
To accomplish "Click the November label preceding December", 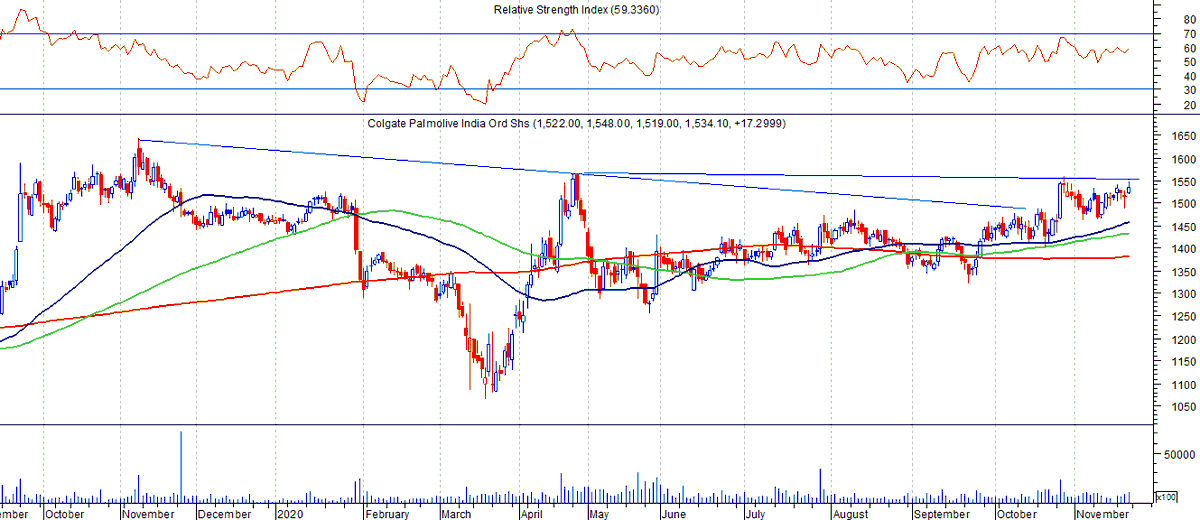I will point(149,514).
